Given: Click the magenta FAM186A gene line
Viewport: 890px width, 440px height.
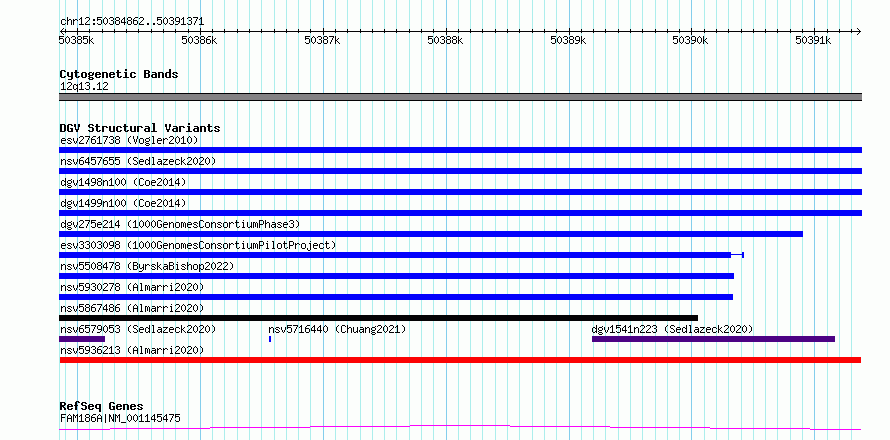Looking at the screenshot, I should point(460,428).
